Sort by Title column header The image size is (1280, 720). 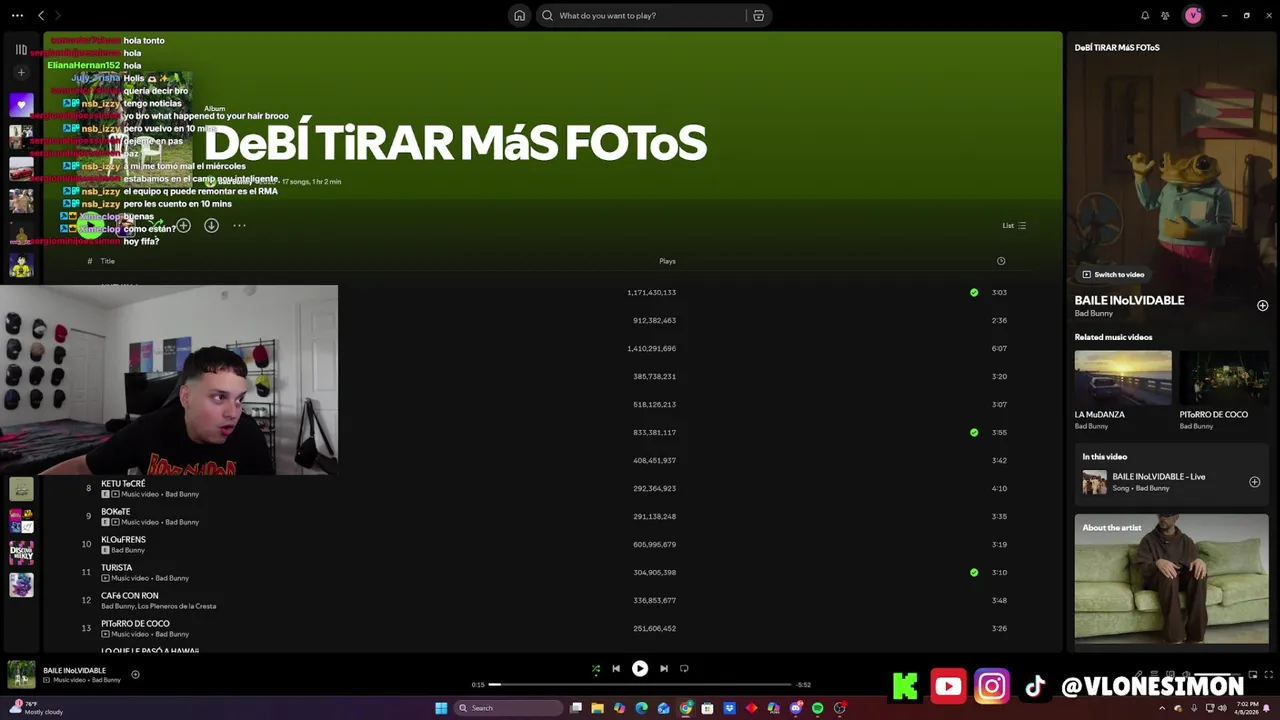click(x=107, y=261)
